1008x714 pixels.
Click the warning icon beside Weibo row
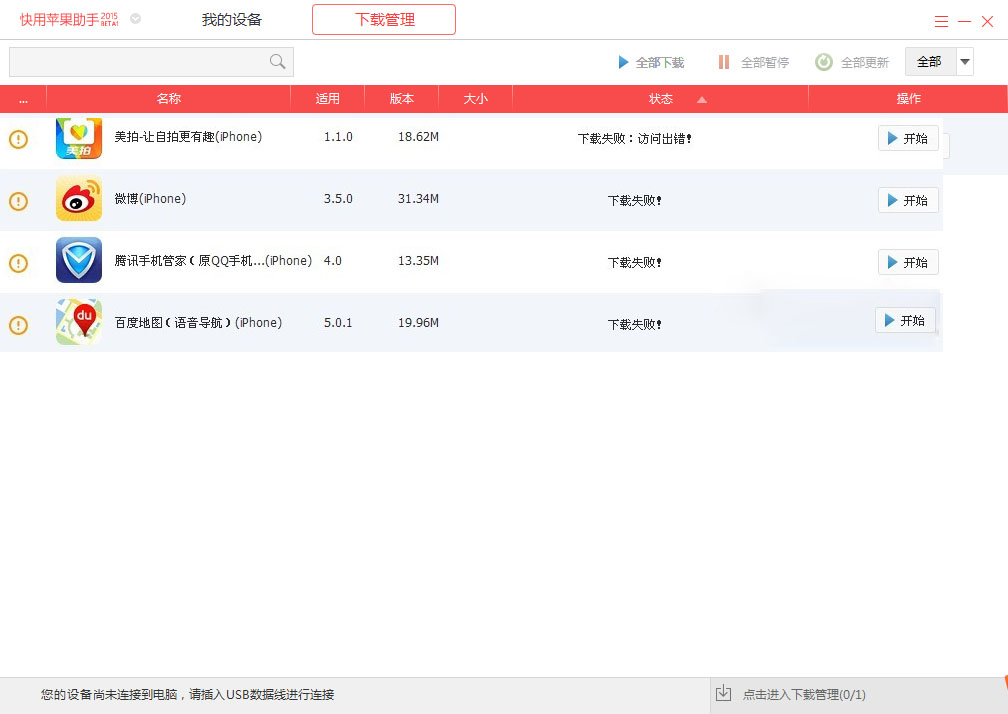click(18, 201)
